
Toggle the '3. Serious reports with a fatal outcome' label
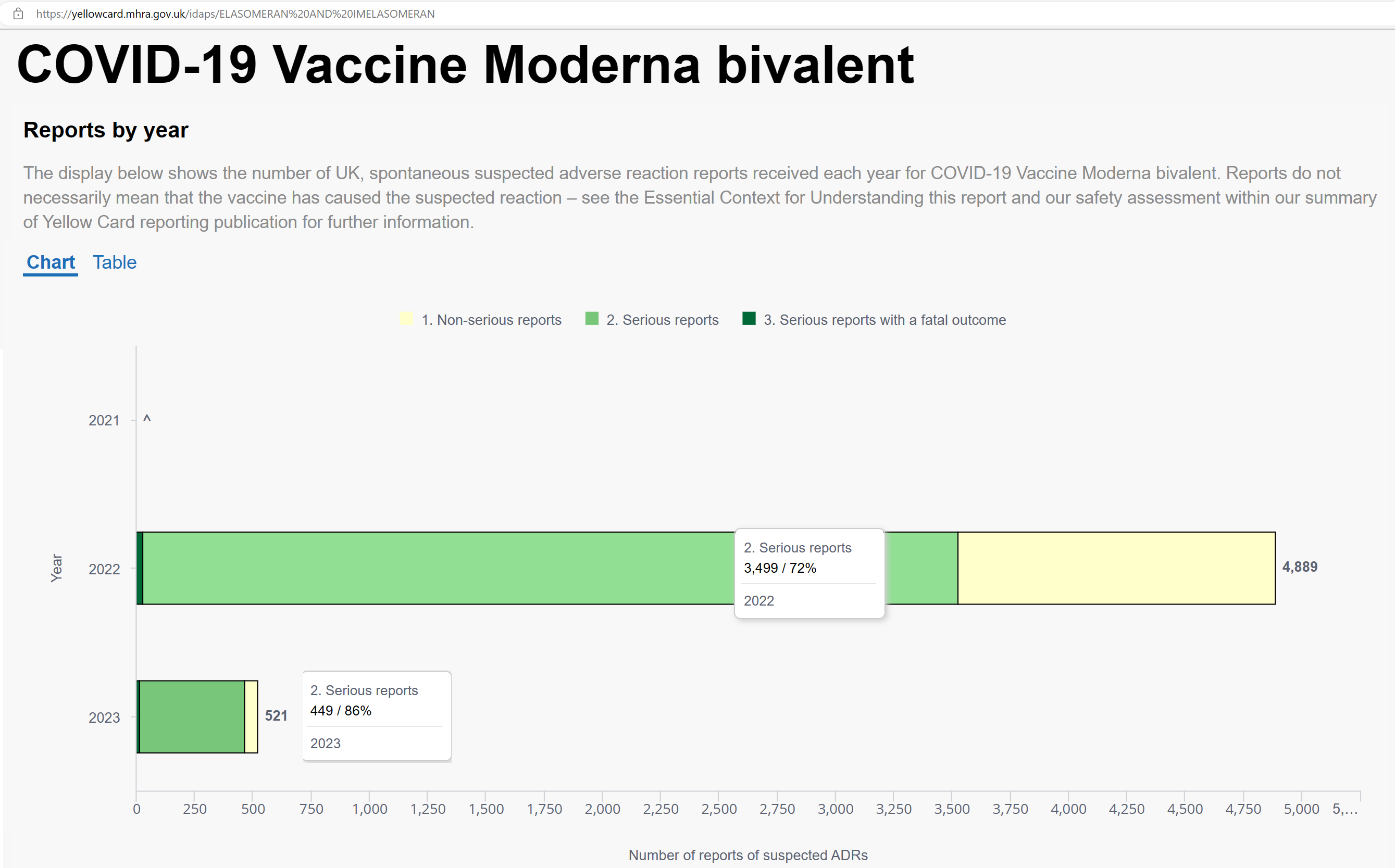click(885, 320)
